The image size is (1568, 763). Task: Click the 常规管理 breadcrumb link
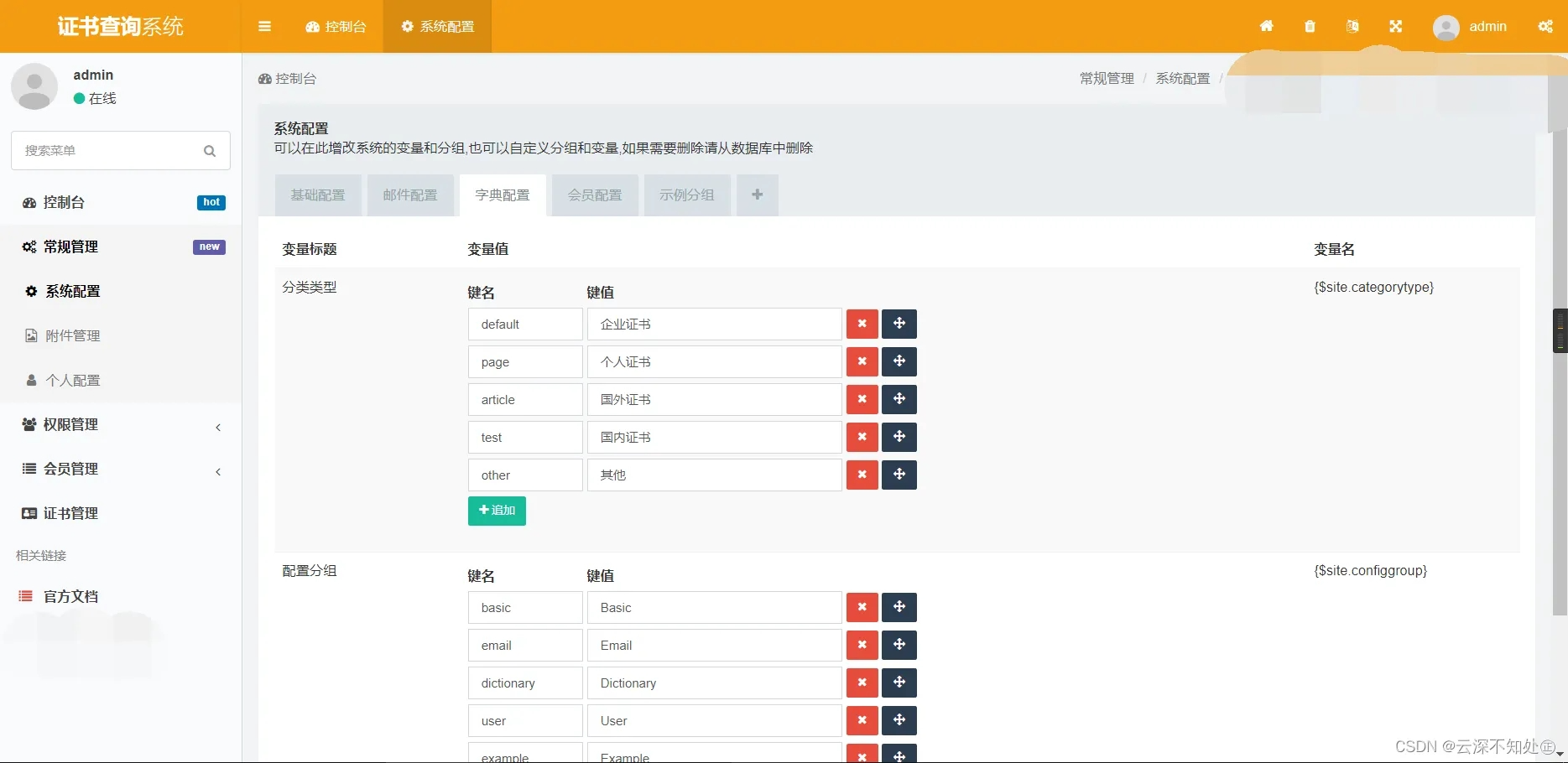[1107, 78]
